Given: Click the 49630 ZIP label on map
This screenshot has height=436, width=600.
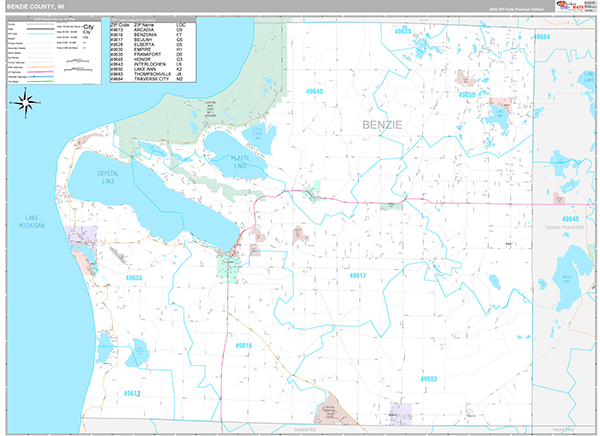Looking at the screenshot, I should click(403, 31).
